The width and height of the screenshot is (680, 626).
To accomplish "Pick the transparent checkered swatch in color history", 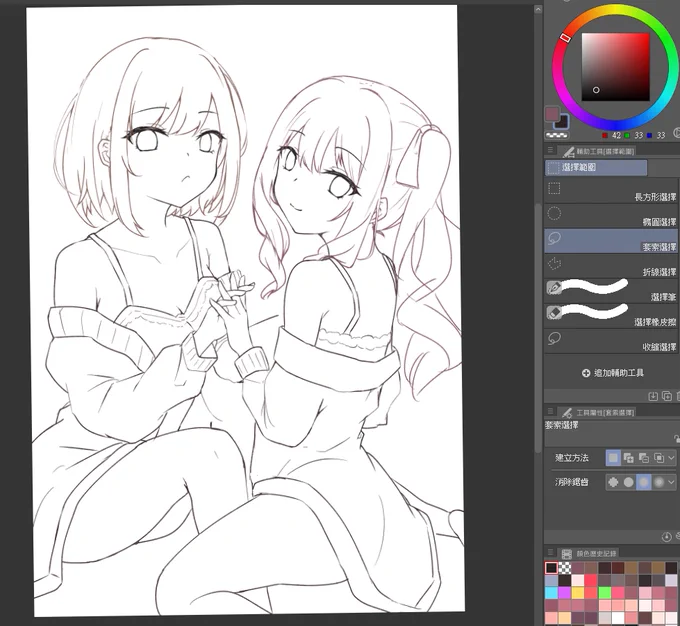I will (x=565, y=568).
